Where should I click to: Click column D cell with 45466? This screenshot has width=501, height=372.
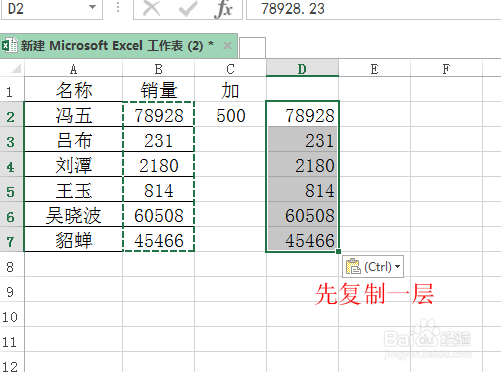click(302, 239)
